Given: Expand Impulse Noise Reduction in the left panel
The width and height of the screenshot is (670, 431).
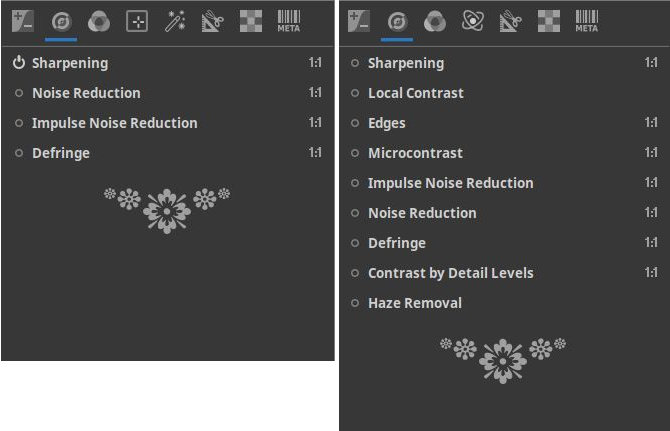Looking at the screenshot, I should [x=115, y=123].
